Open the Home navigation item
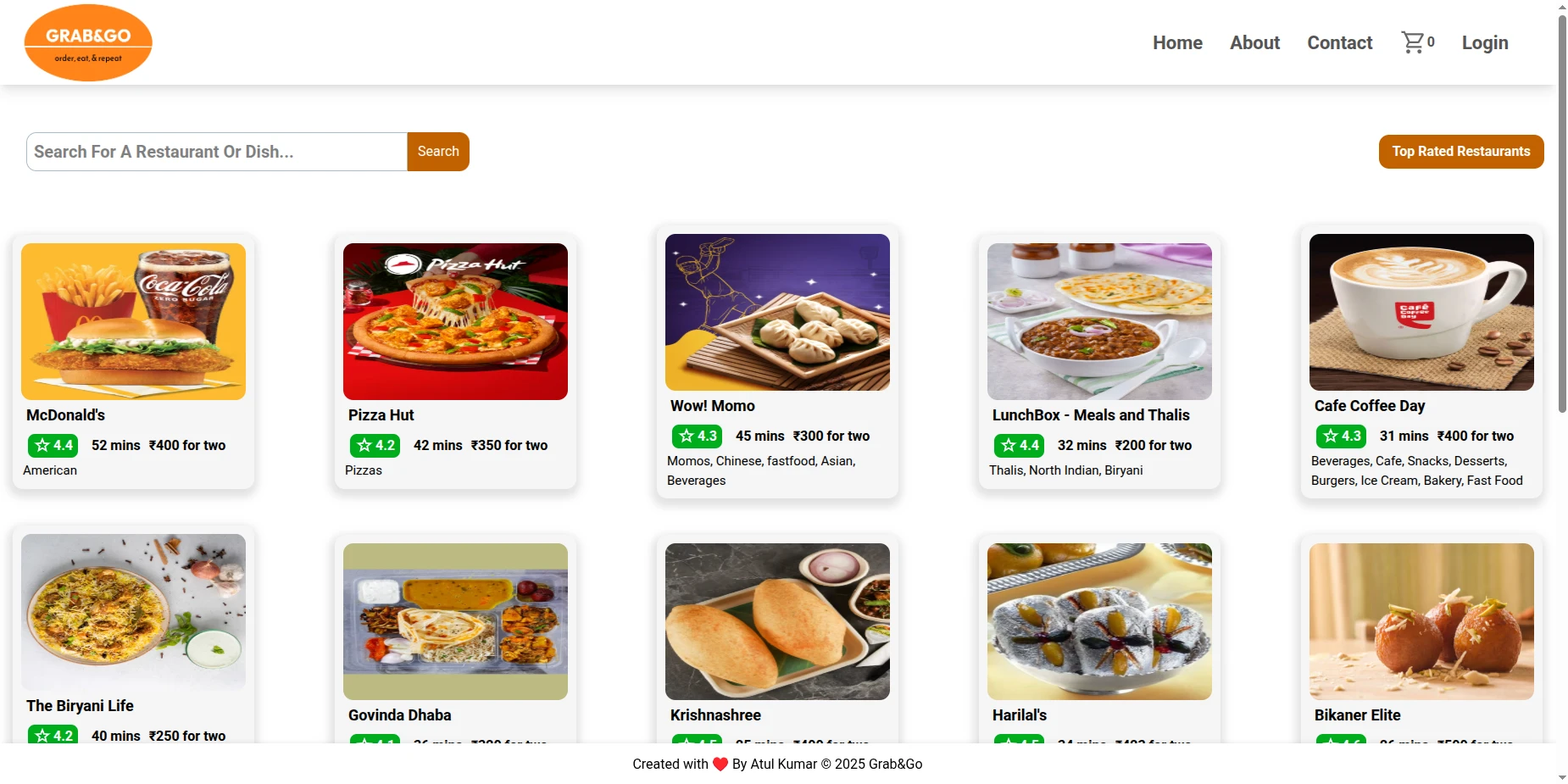The height and width of the screenshot is (784, 1568). click(x=1176, y=42)
